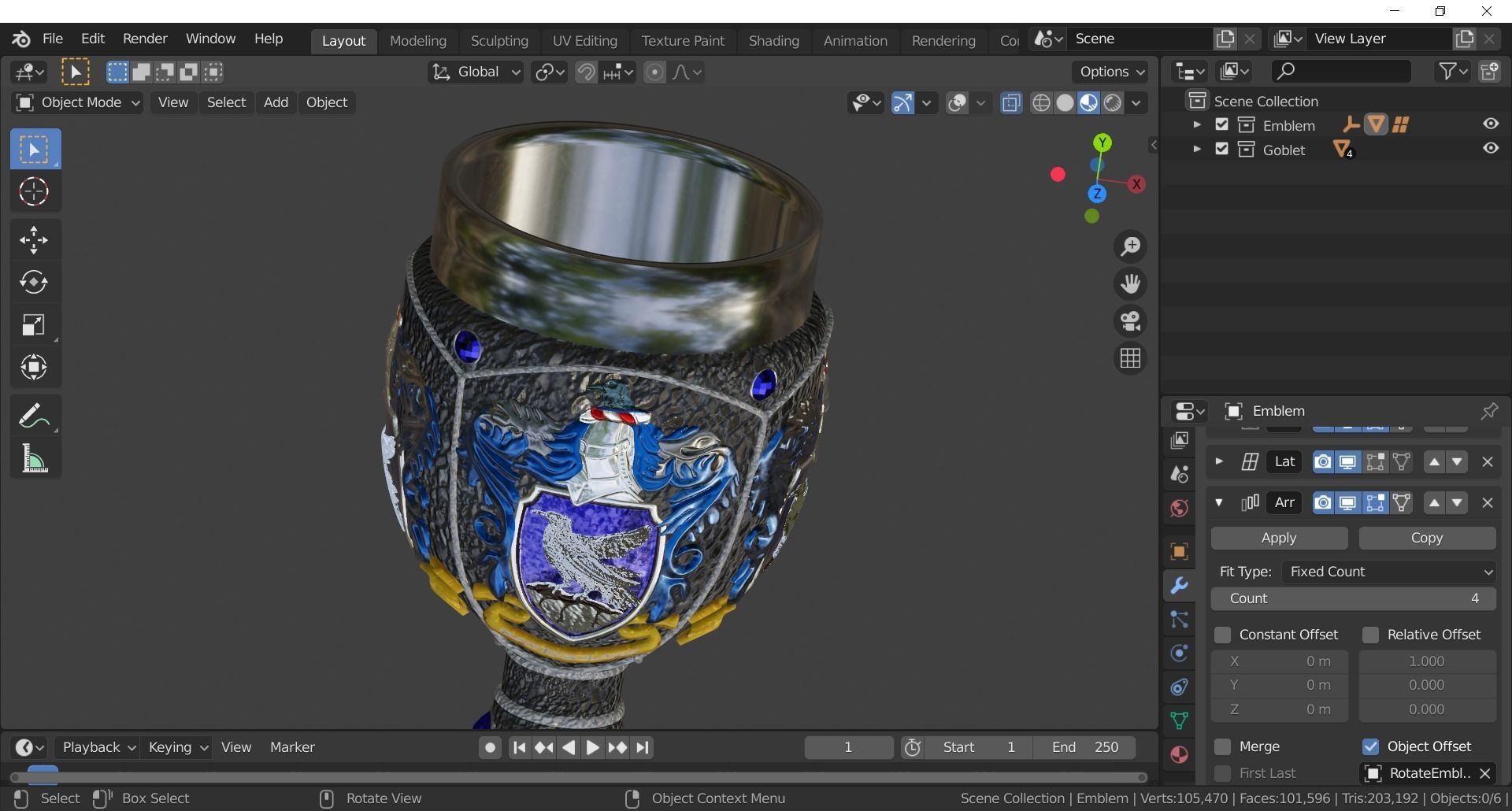This screenshot has height=811, width=1512.
Task: Select the Select Box tool
Action: tap(35, 150)
